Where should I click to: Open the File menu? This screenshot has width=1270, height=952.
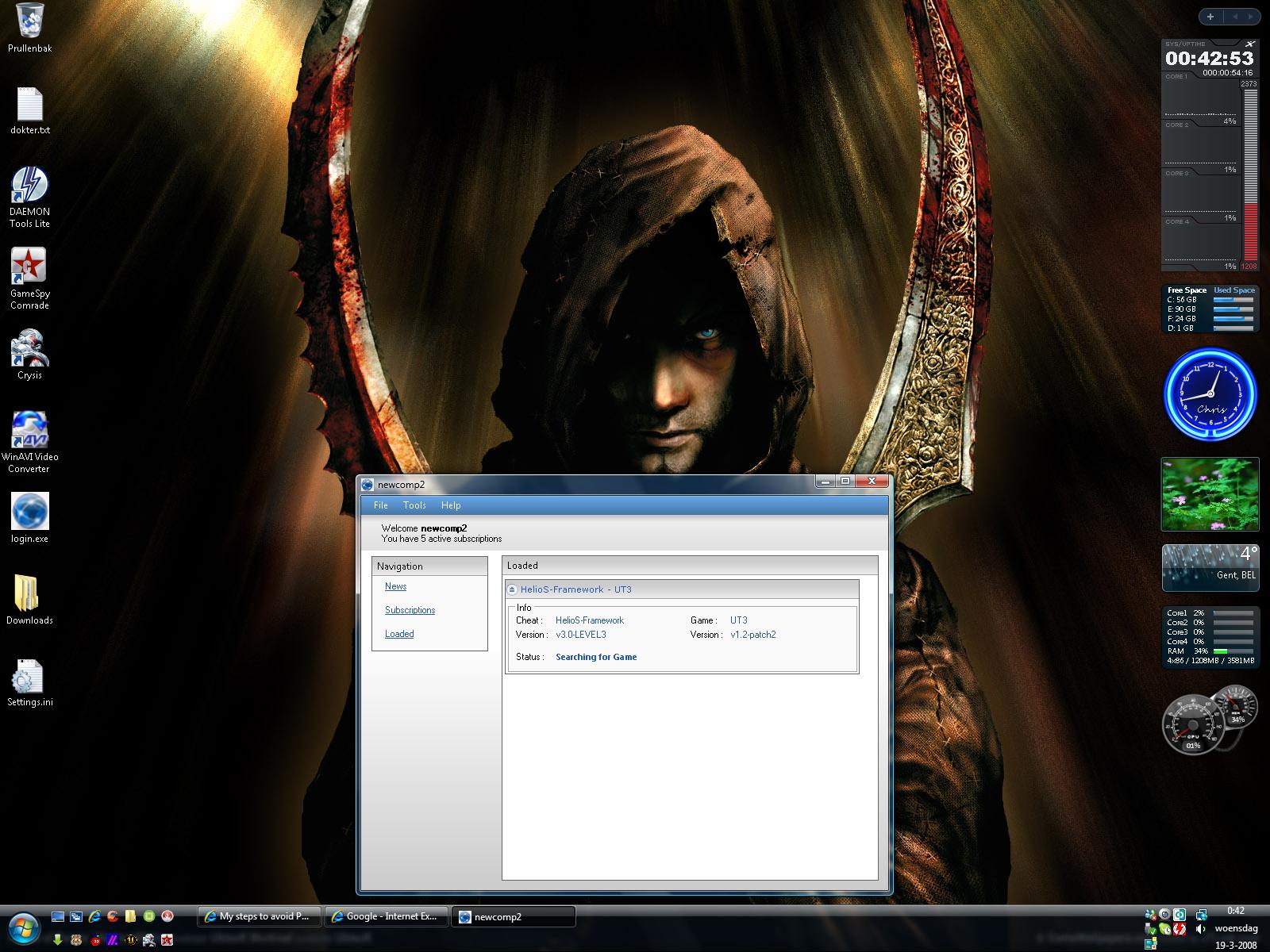point(381,505)
